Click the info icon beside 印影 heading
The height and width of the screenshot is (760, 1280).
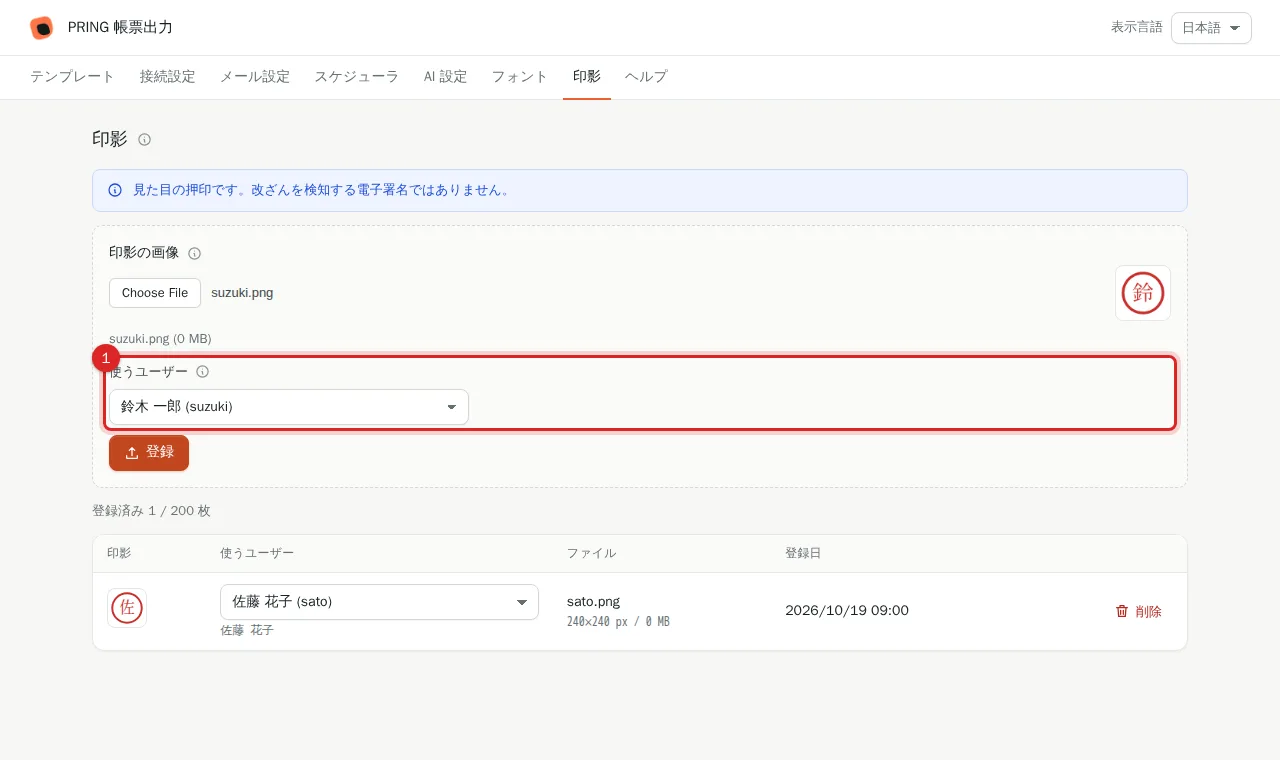point(144,140)
